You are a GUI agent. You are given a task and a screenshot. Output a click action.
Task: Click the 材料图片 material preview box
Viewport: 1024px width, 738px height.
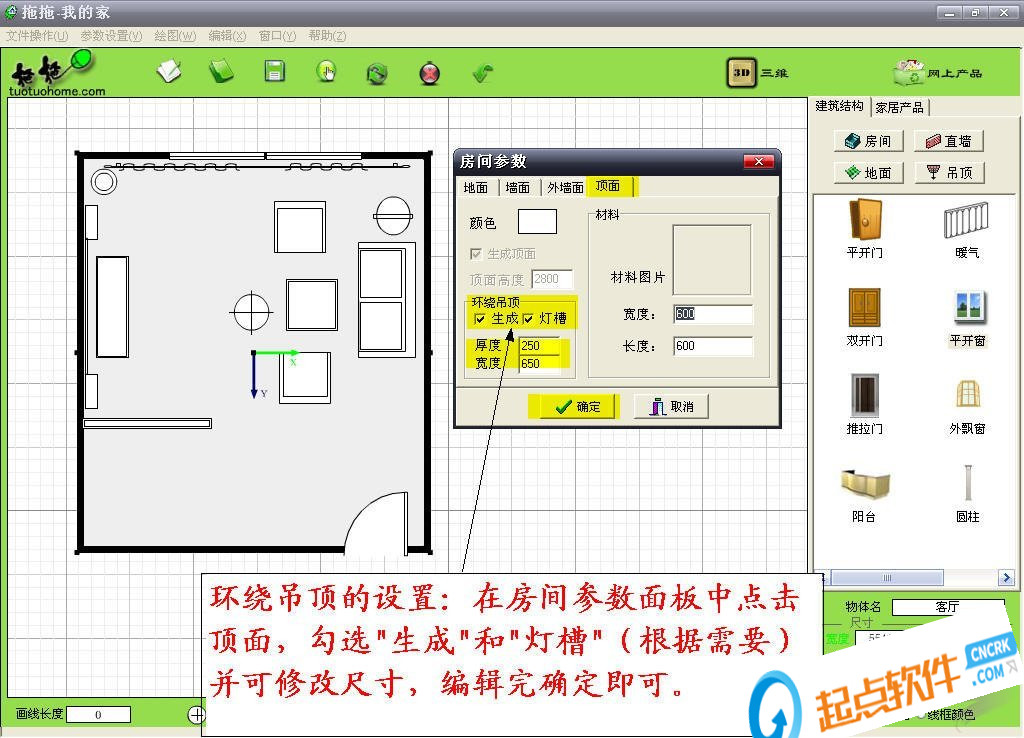click(712, 260)
